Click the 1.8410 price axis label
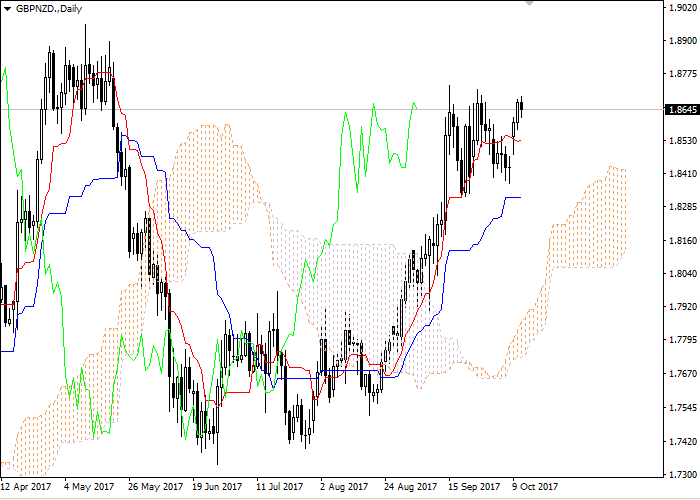 coord(683,174)
